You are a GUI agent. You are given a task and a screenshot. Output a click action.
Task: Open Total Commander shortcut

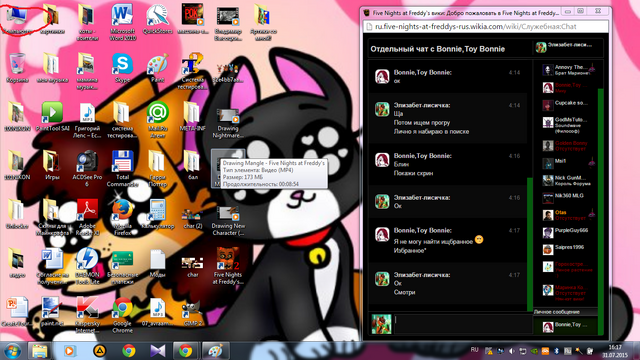coord(122,169)
